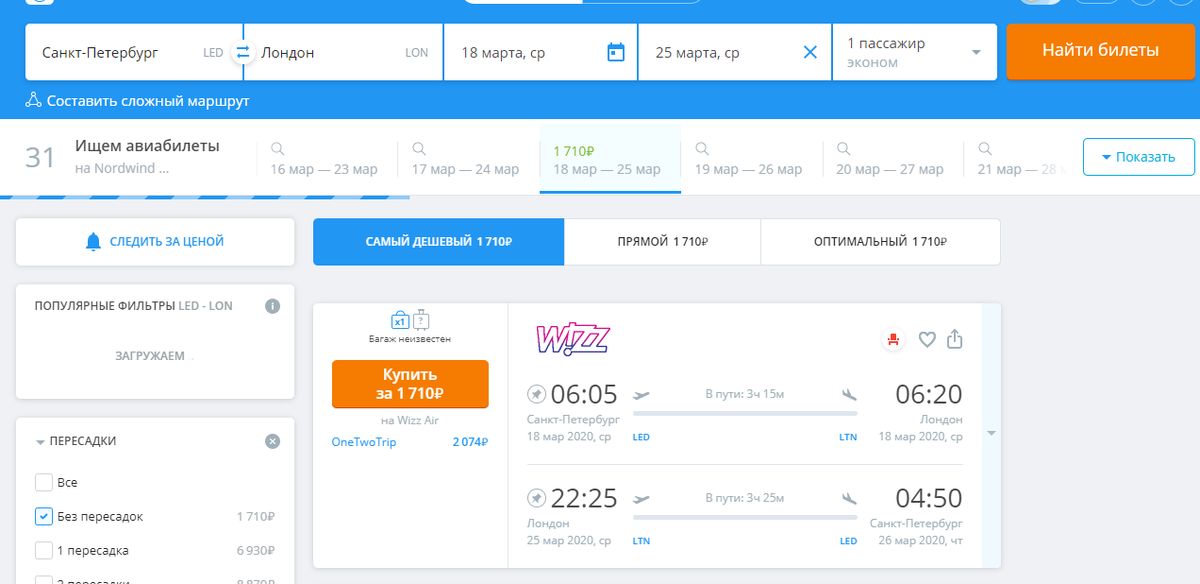The image size is (1200, 584).
Task: Click the Найти билеты search button
Action: [x=1100, y=51]
